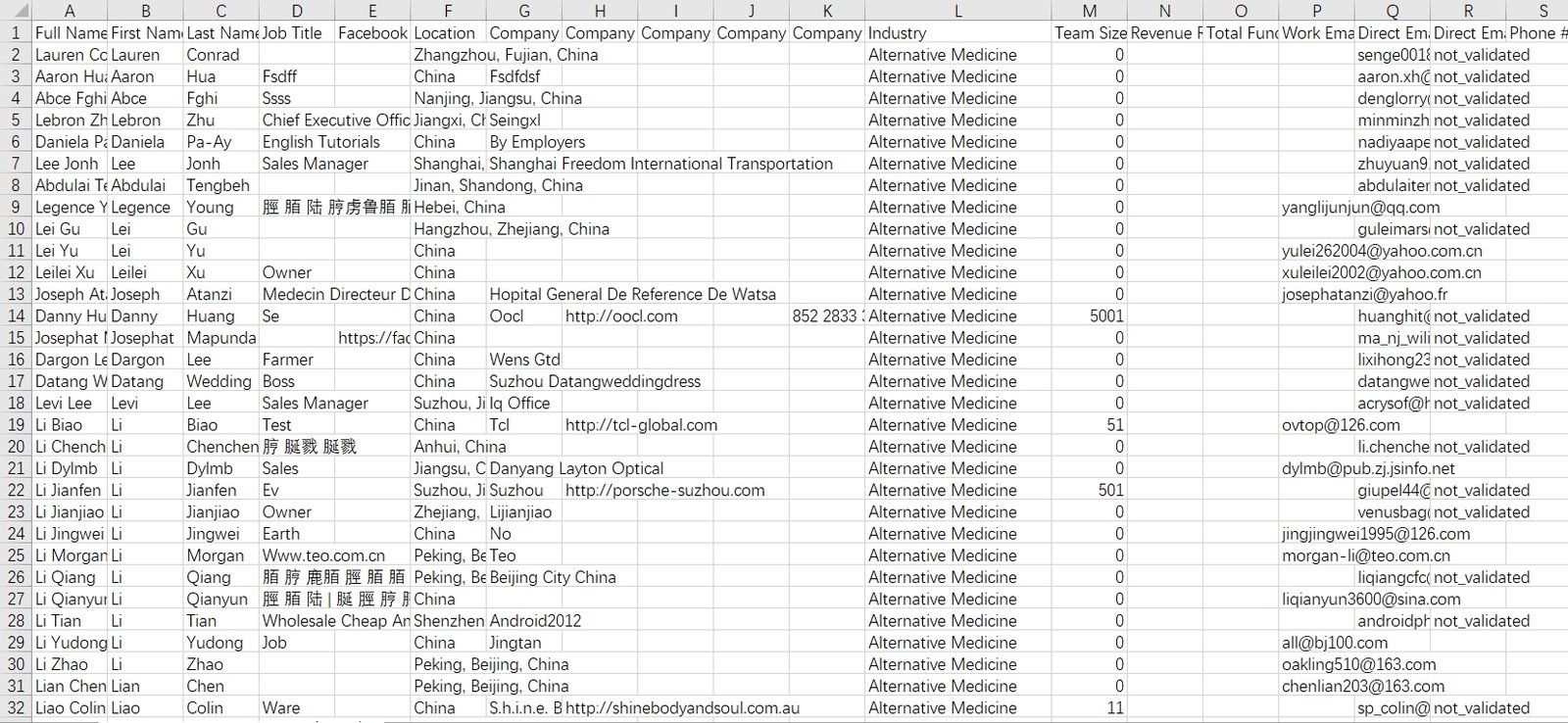Select Iq Office company cell

(523, 403)
